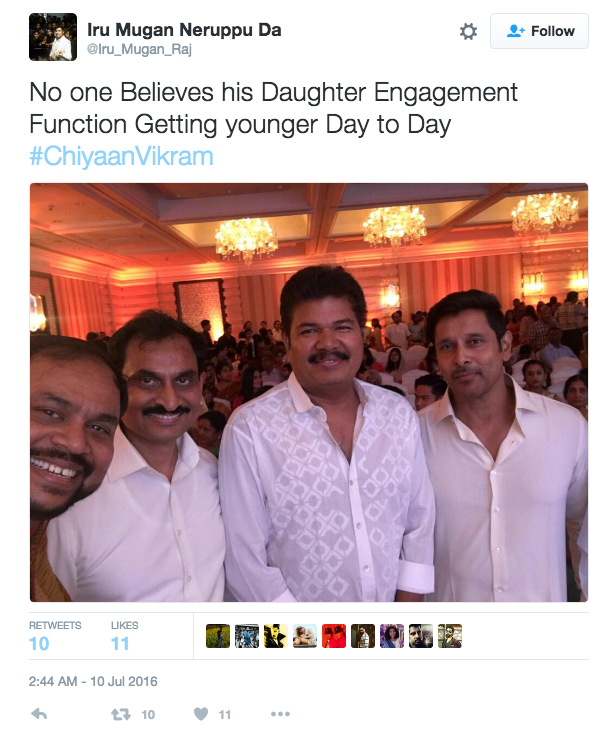Open the last liker avatar in the row

(x=450, y=636)
